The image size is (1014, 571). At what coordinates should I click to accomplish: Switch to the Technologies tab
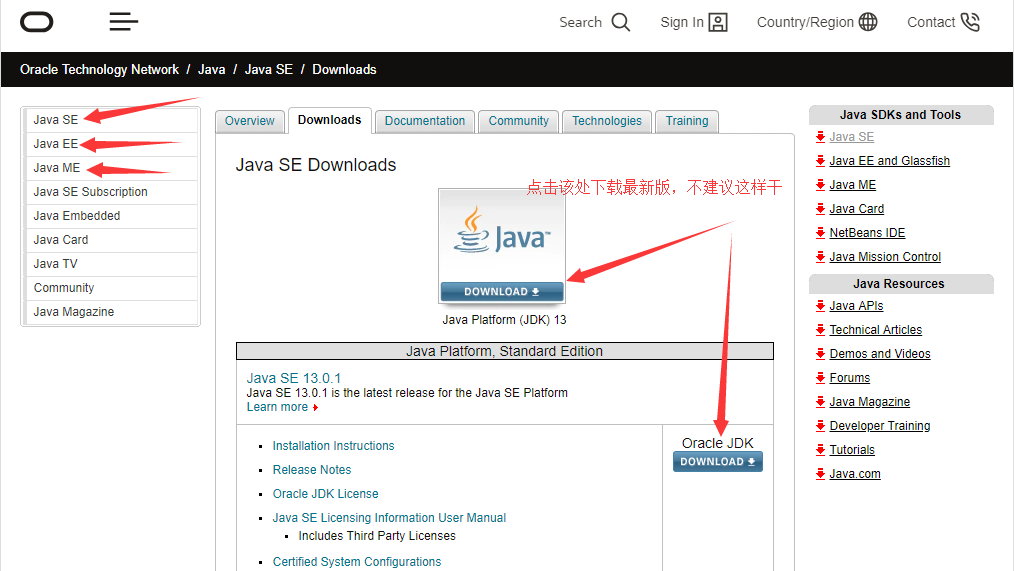tap(607, 121)
